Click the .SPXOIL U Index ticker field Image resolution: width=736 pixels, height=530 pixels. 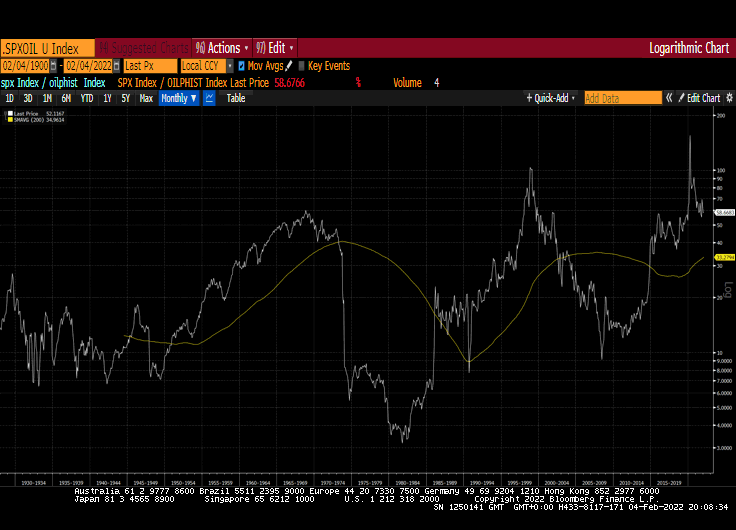(x=47, y=48)
